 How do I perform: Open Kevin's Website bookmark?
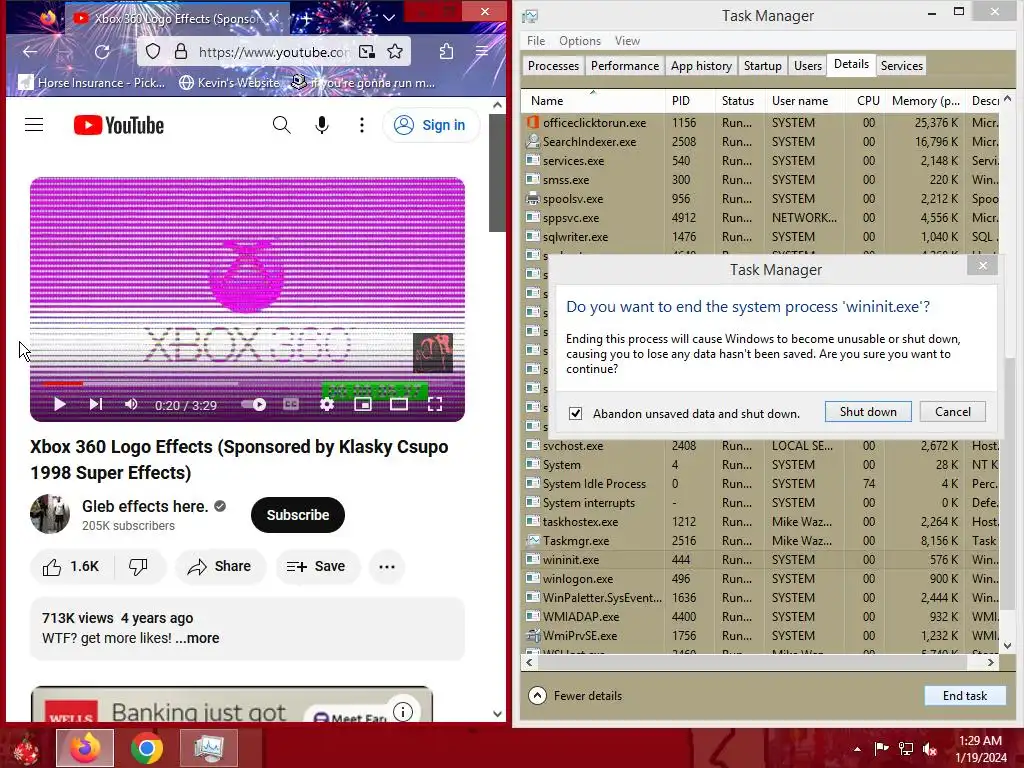[230, 83]
